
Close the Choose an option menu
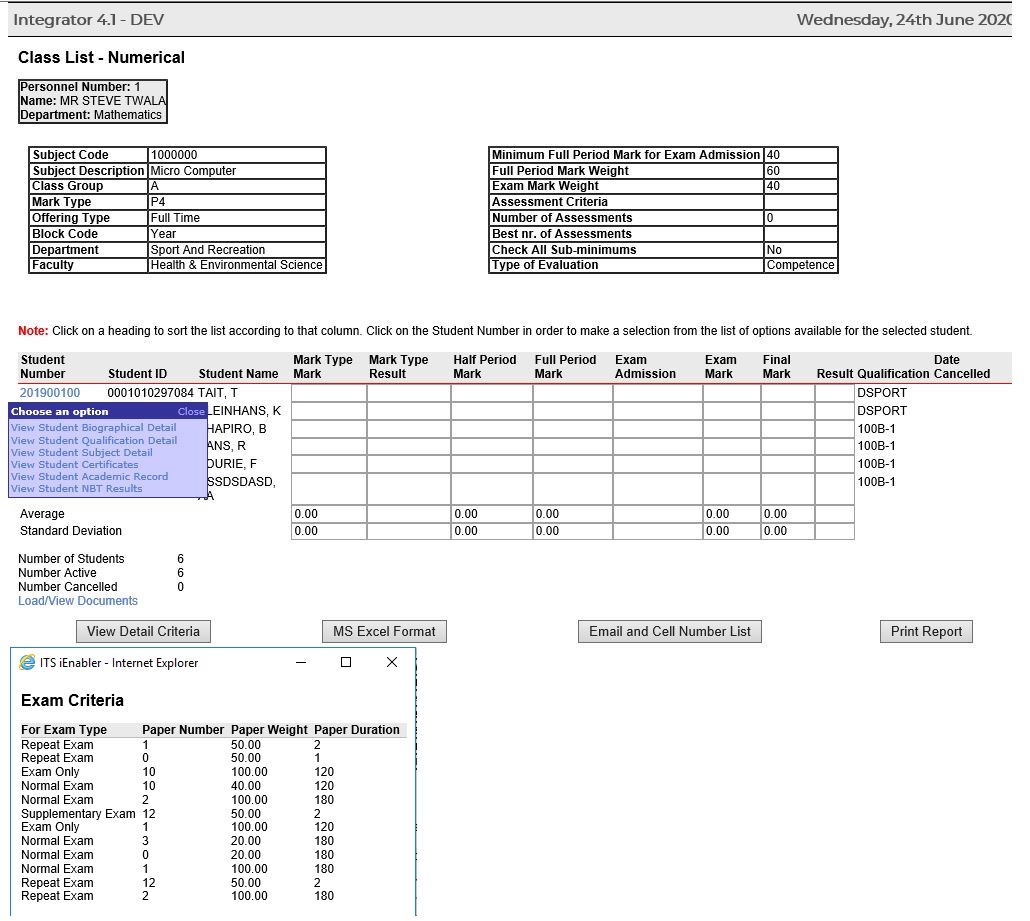coord(191,411)
